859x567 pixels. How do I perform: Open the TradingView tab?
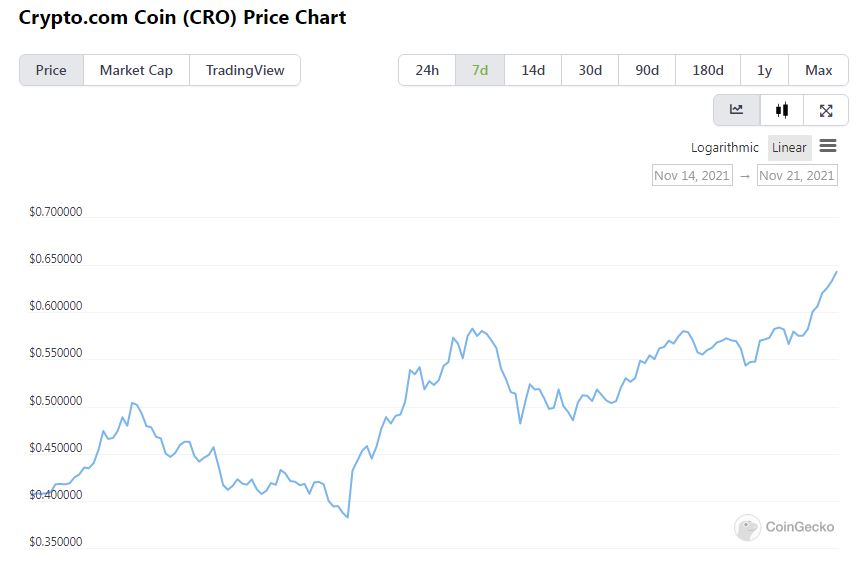click(245, 70)
